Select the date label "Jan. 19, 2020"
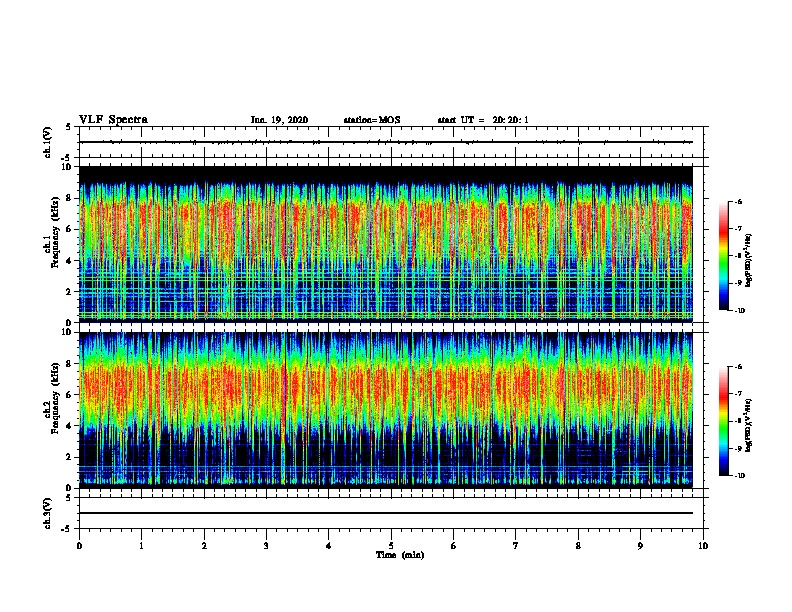792x612 pixels. pos(279,120)
